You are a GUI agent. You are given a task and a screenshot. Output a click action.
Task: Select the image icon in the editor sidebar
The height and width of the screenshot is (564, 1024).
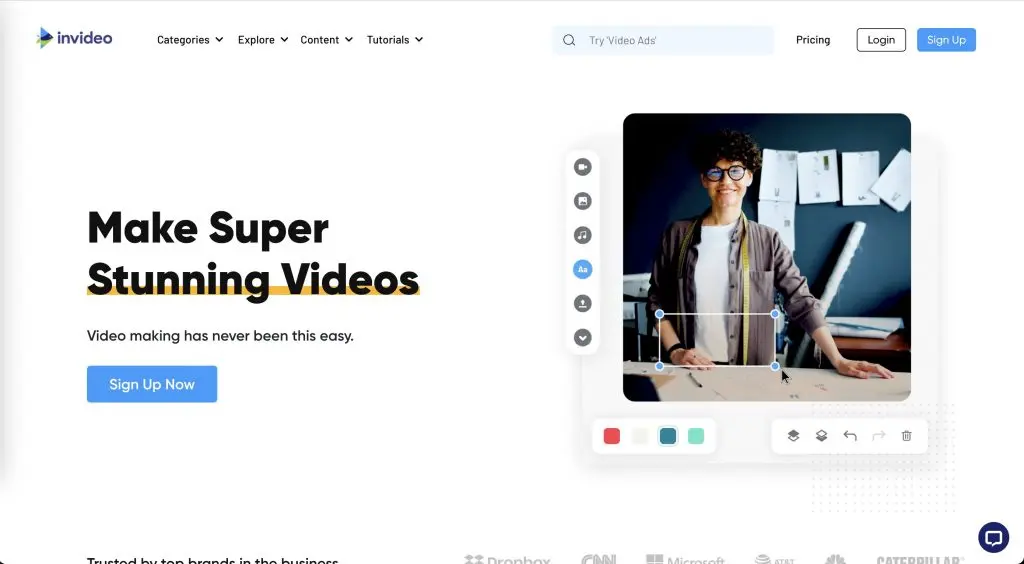coord(582,202)
